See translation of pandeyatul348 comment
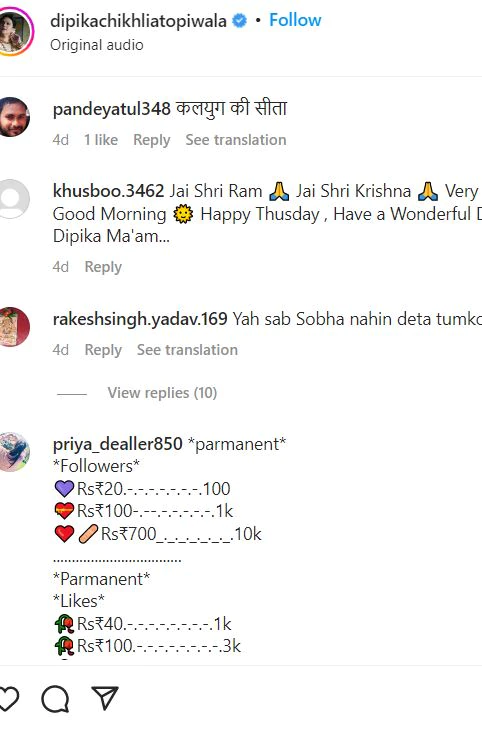This screenshot has height=734, width=482. click(236, 139)
